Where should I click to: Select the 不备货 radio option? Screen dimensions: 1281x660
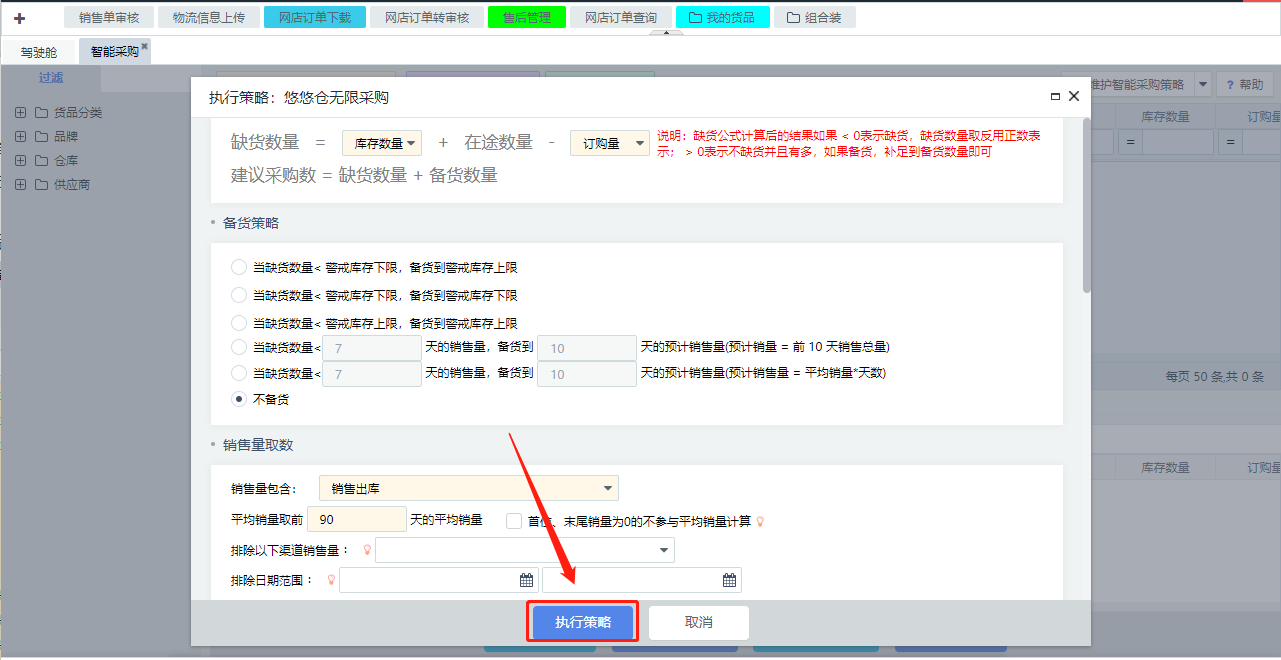tap(238, 399)
